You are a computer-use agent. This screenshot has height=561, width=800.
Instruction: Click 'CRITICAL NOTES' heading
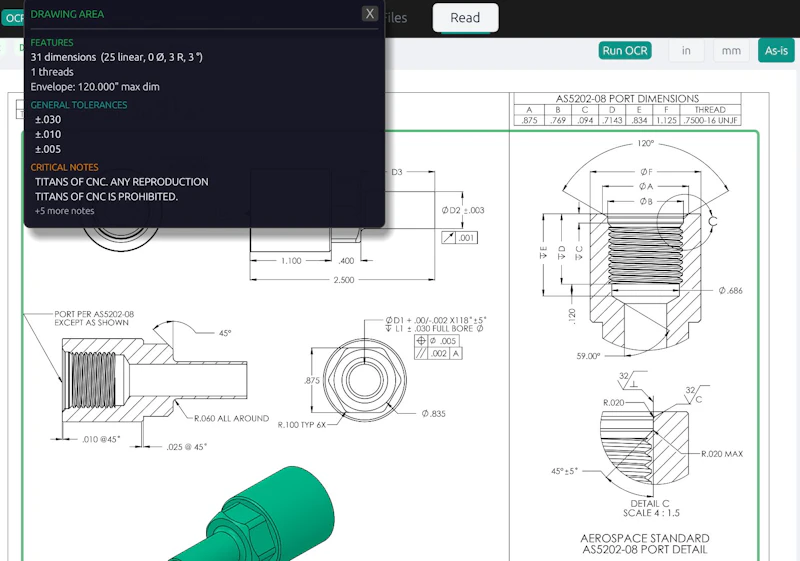point(64,167)
